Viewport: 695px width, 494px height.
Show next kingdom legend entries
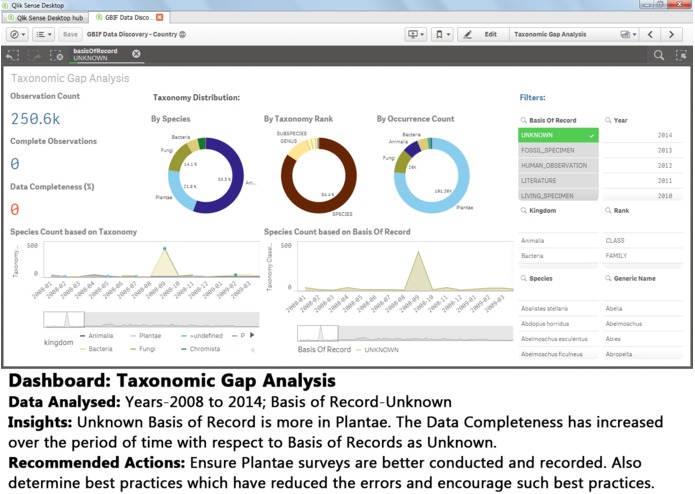[252, 335]
